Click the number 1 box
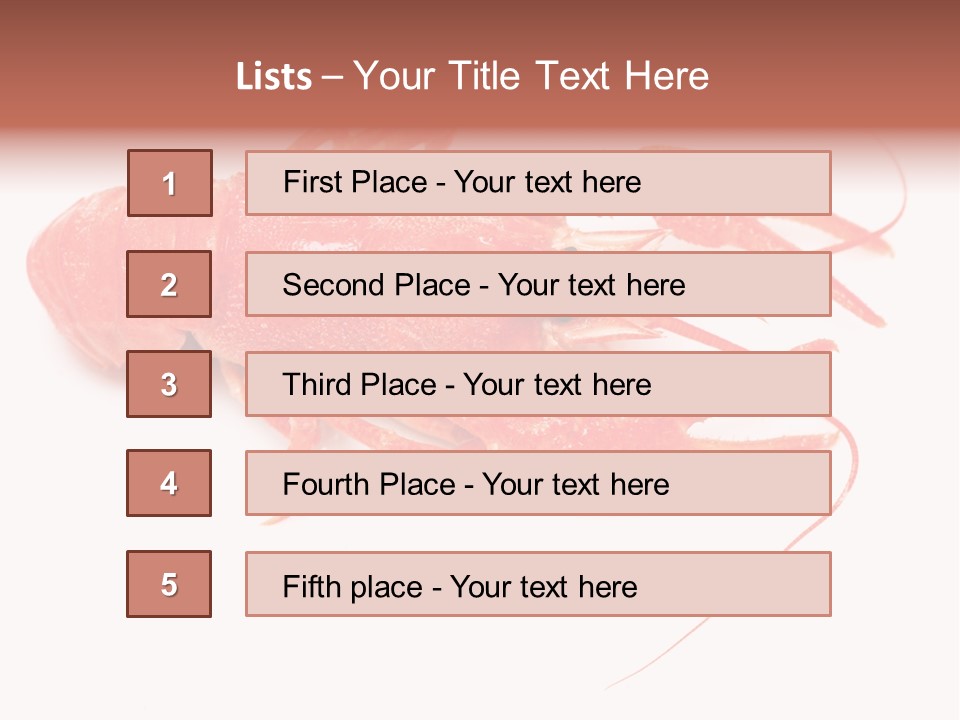960x720 pixels. (170, 183)
